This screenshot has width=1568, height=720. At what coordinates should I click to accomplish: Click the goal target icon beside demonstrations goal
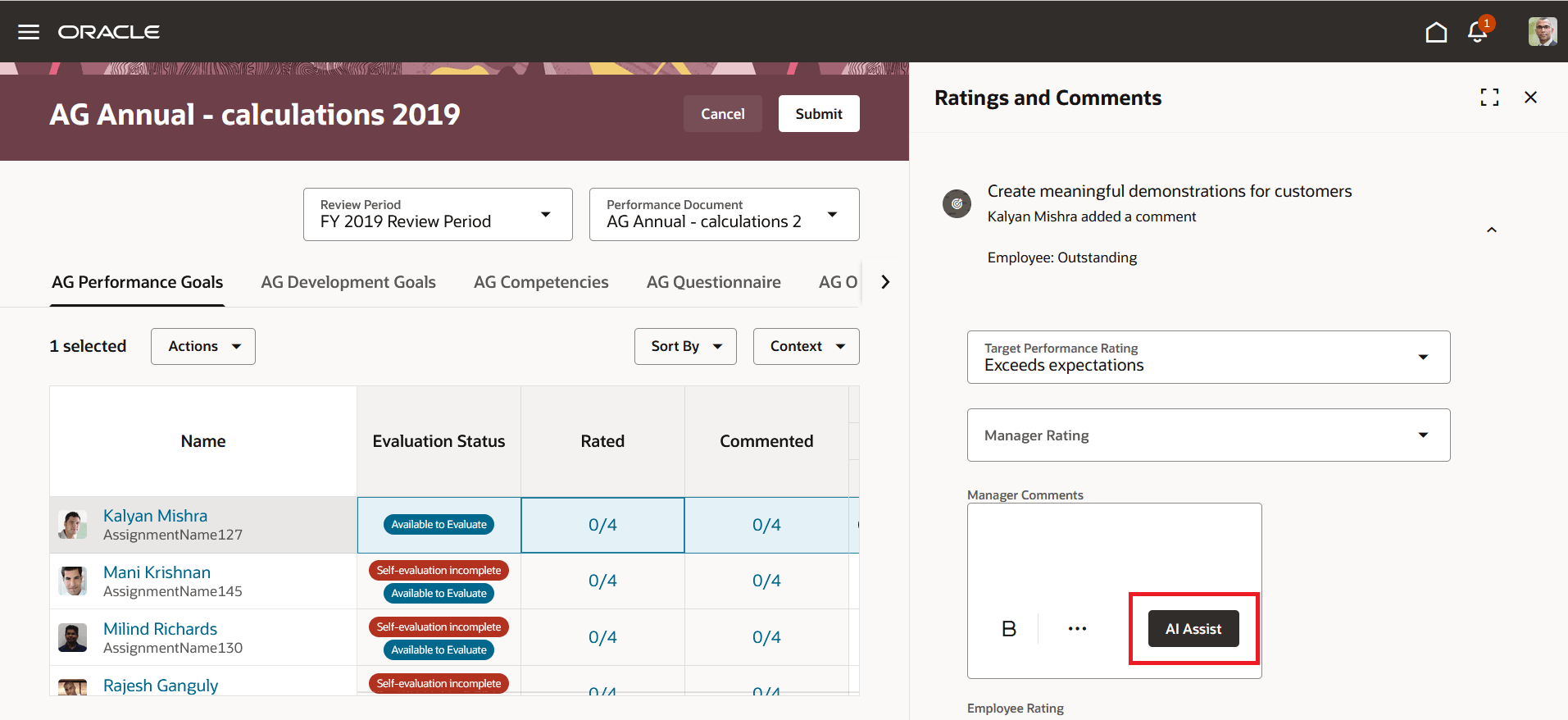click(x=957, y=203)
